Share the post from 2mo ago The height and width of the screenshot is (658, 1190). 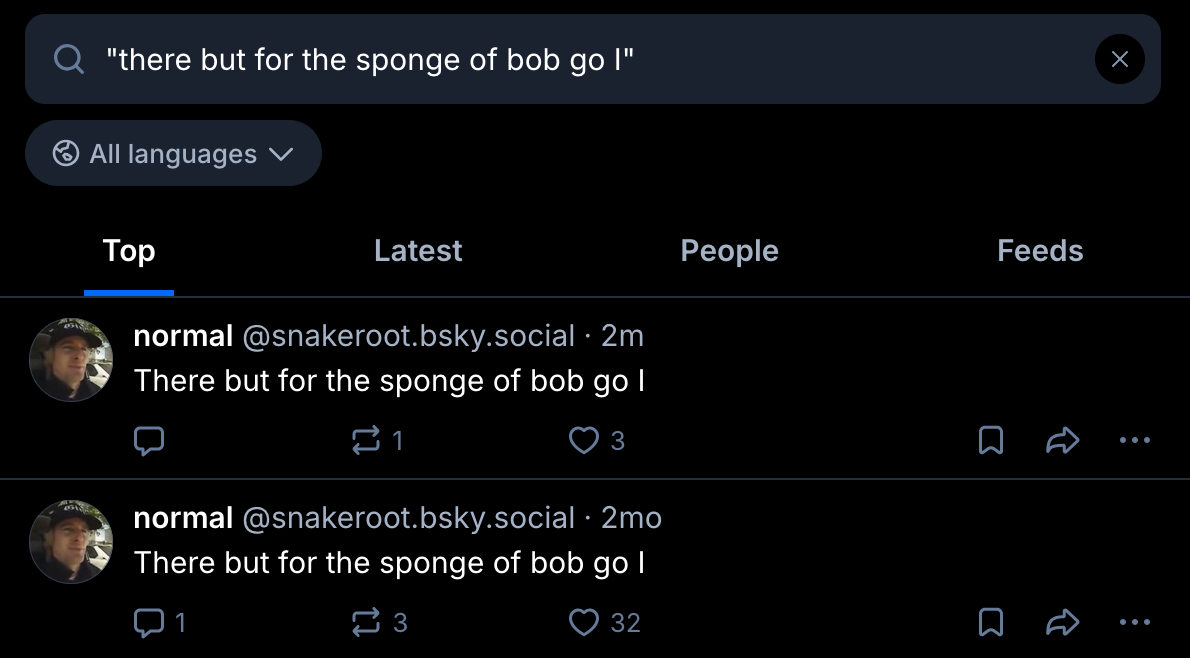1062,623
